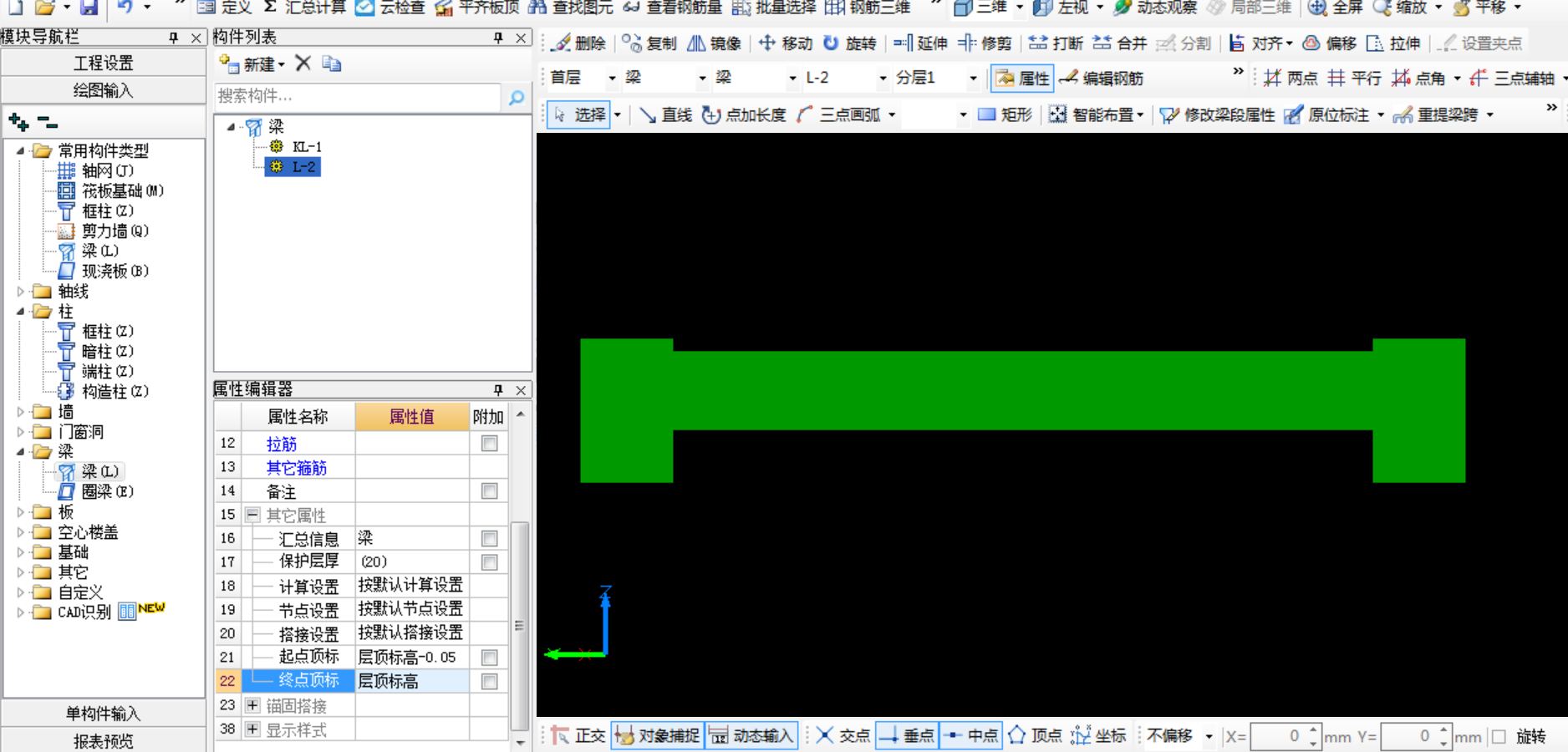Toggle 动态输入 dynamic input
The image size is (1568, 752).
751,736
